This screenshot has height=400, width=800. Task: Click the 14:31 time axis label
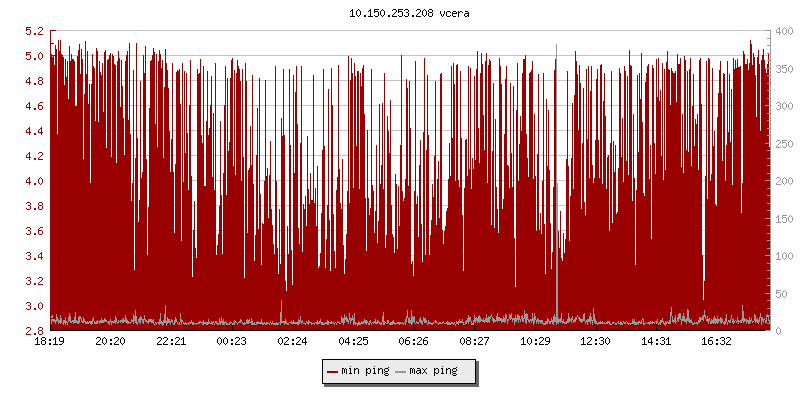pos(656,342)
